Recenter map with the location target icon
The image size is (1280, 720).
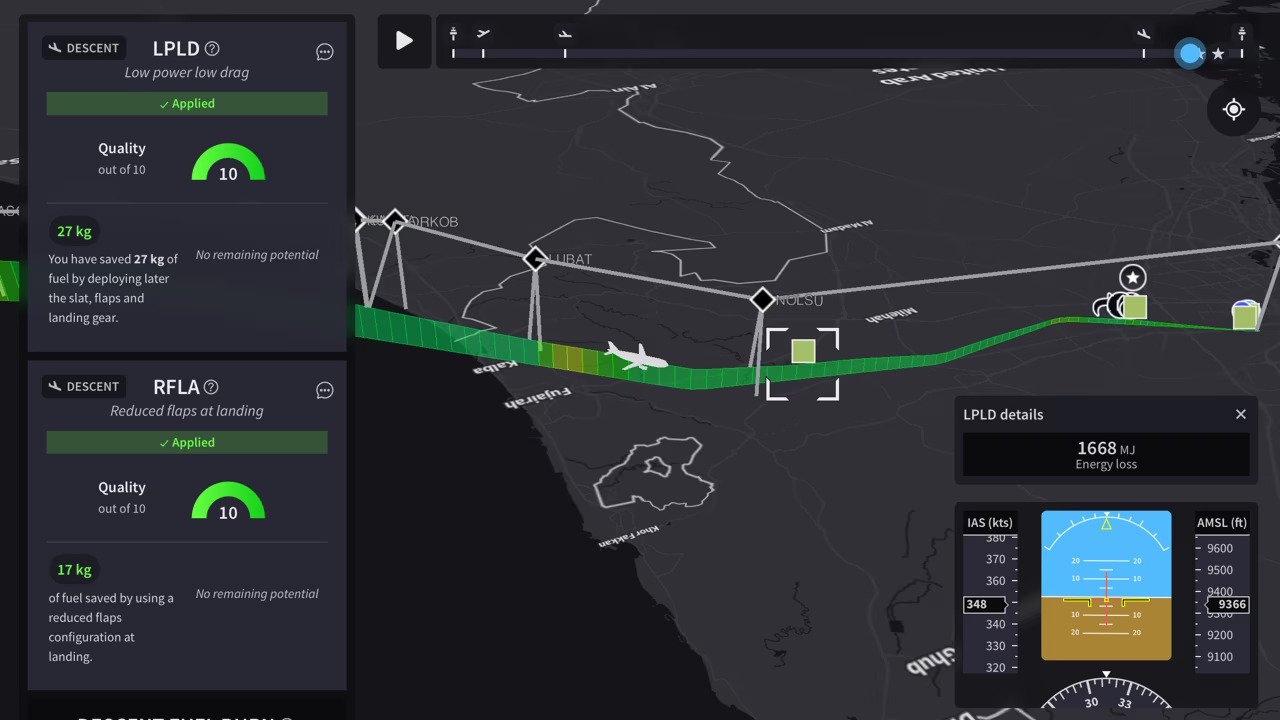pos(1233,110)
